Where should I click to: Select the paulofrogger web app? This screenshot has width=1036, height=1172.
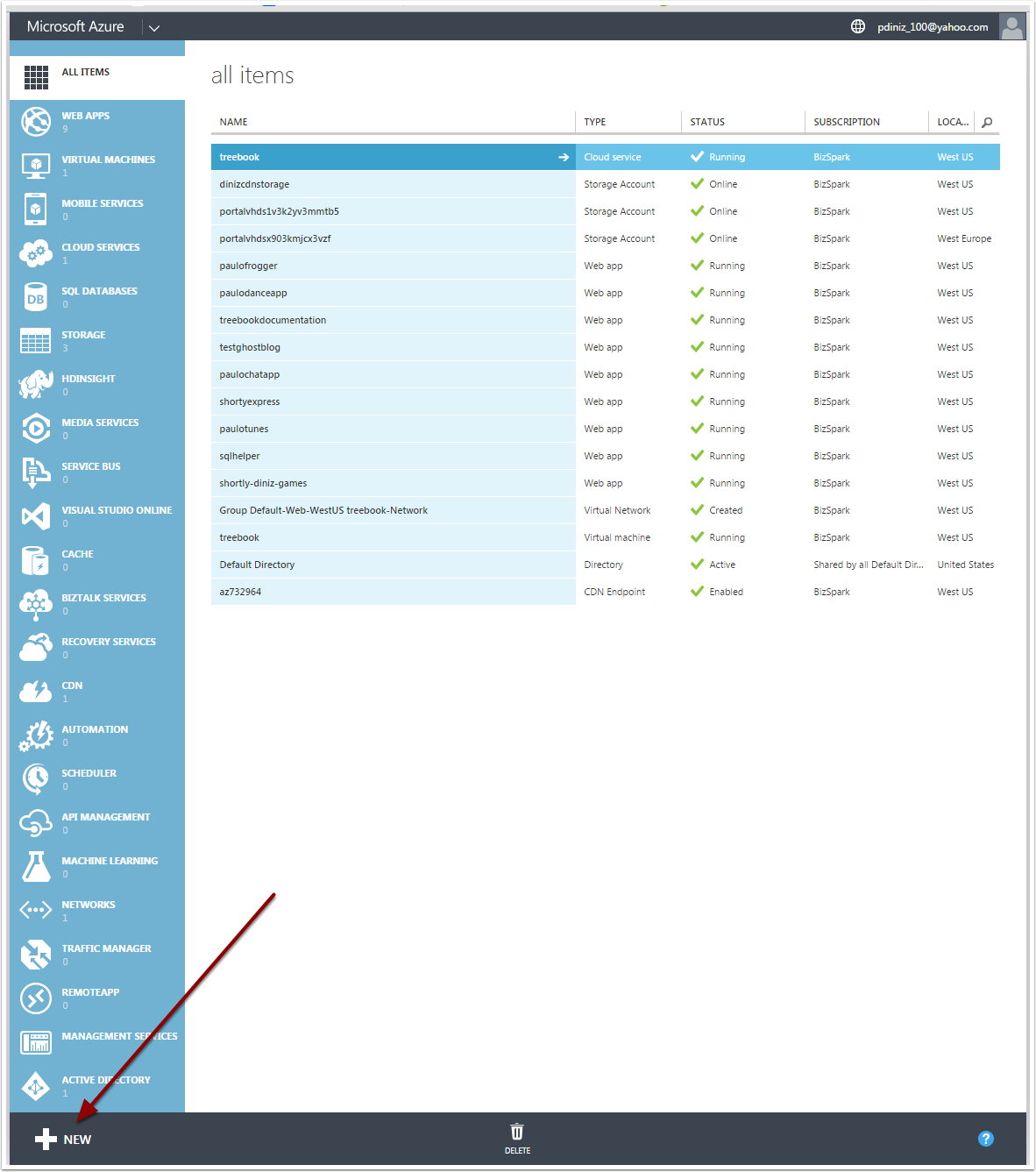click(x=606, y=266)
